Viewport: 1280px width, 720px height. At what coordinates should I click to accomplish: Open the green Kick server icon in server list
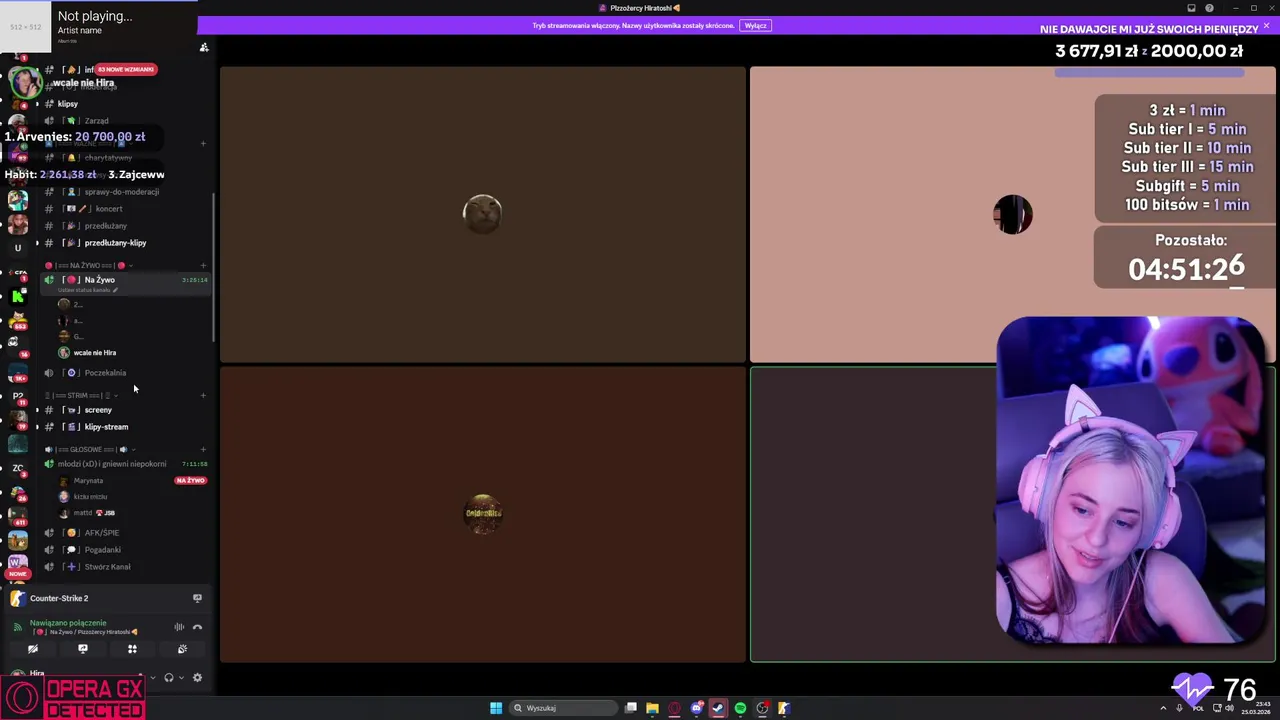click(18, 296)
